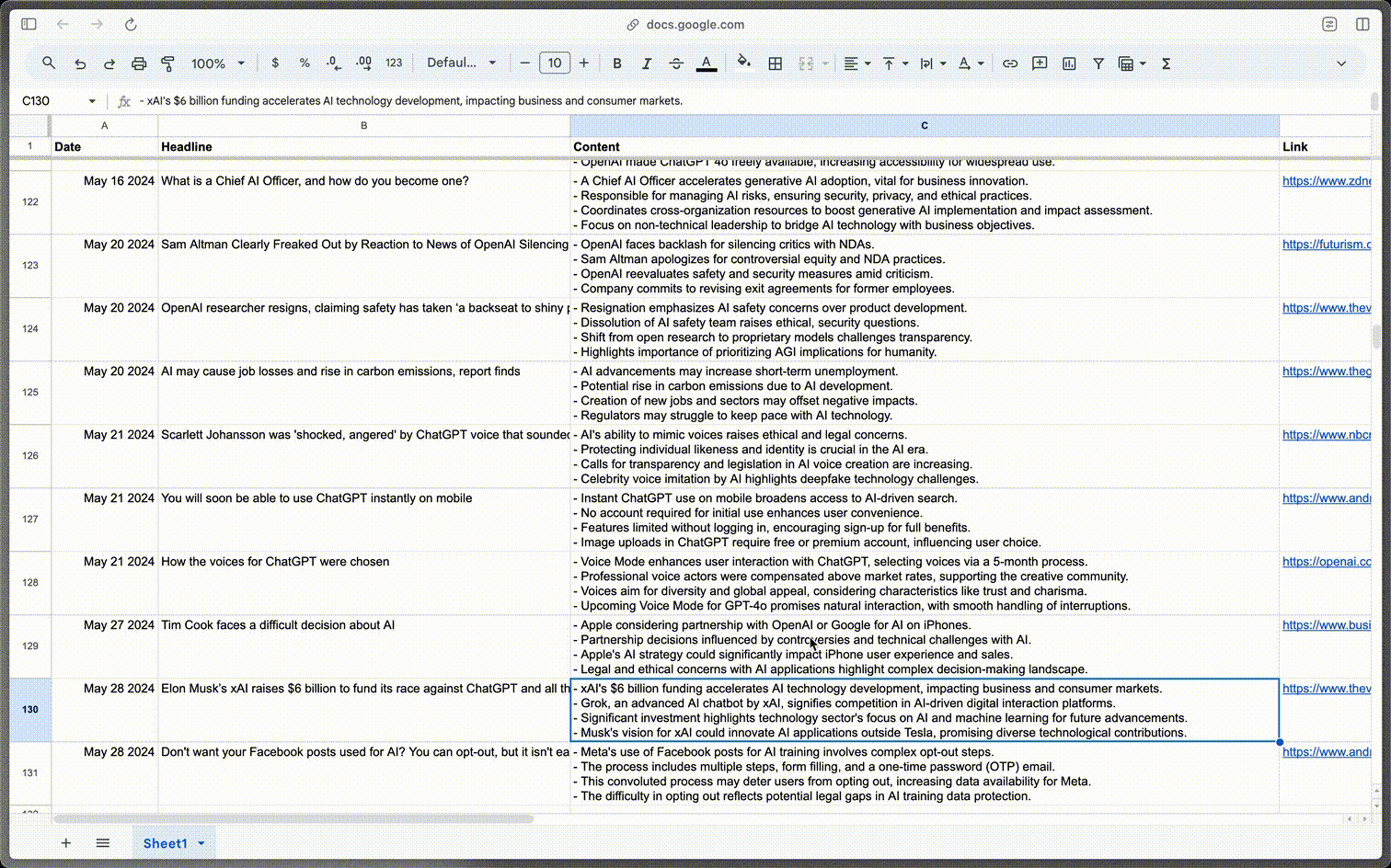Click the Functions sigma icon
The image size is (1391, 868).
click(1166, 63)
